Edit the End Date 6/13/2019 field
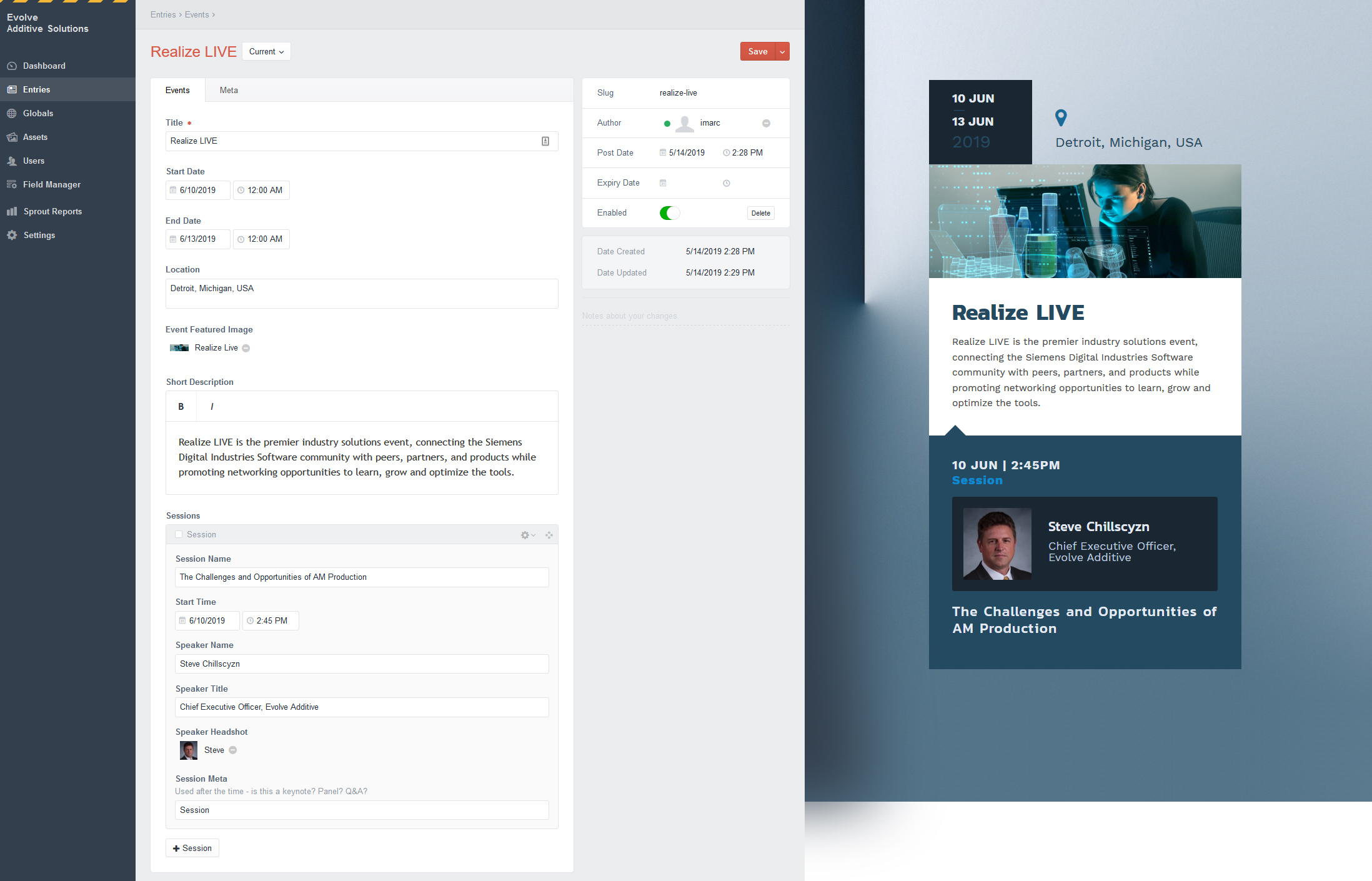Viewport: 1372px width, 881px height. click(198, 239)
